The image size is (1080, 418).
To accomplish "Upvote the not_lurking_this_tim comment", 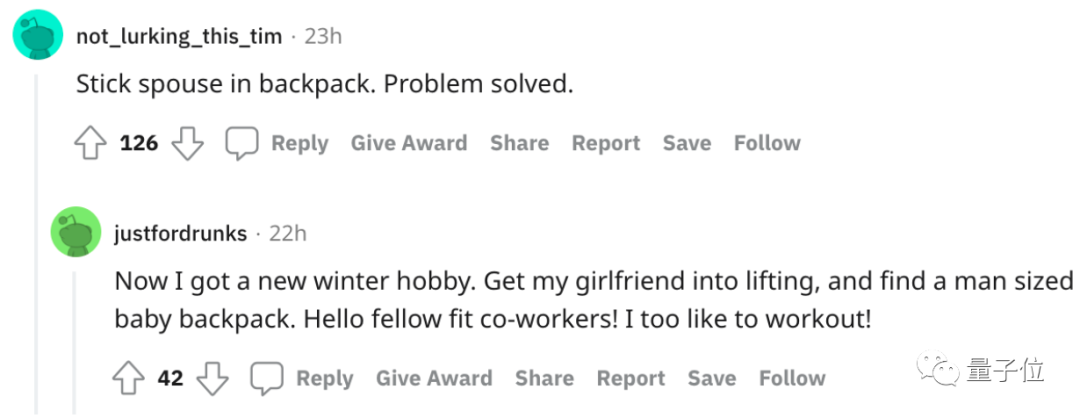I will (91, 144).
